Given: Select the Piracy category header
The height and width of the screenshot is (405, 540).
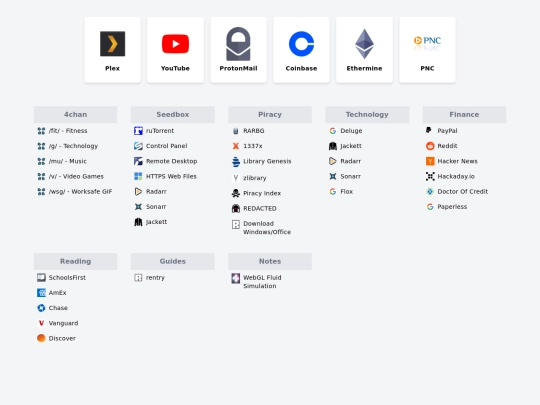Looking at the screenshot, I should (x=270, y=115).
